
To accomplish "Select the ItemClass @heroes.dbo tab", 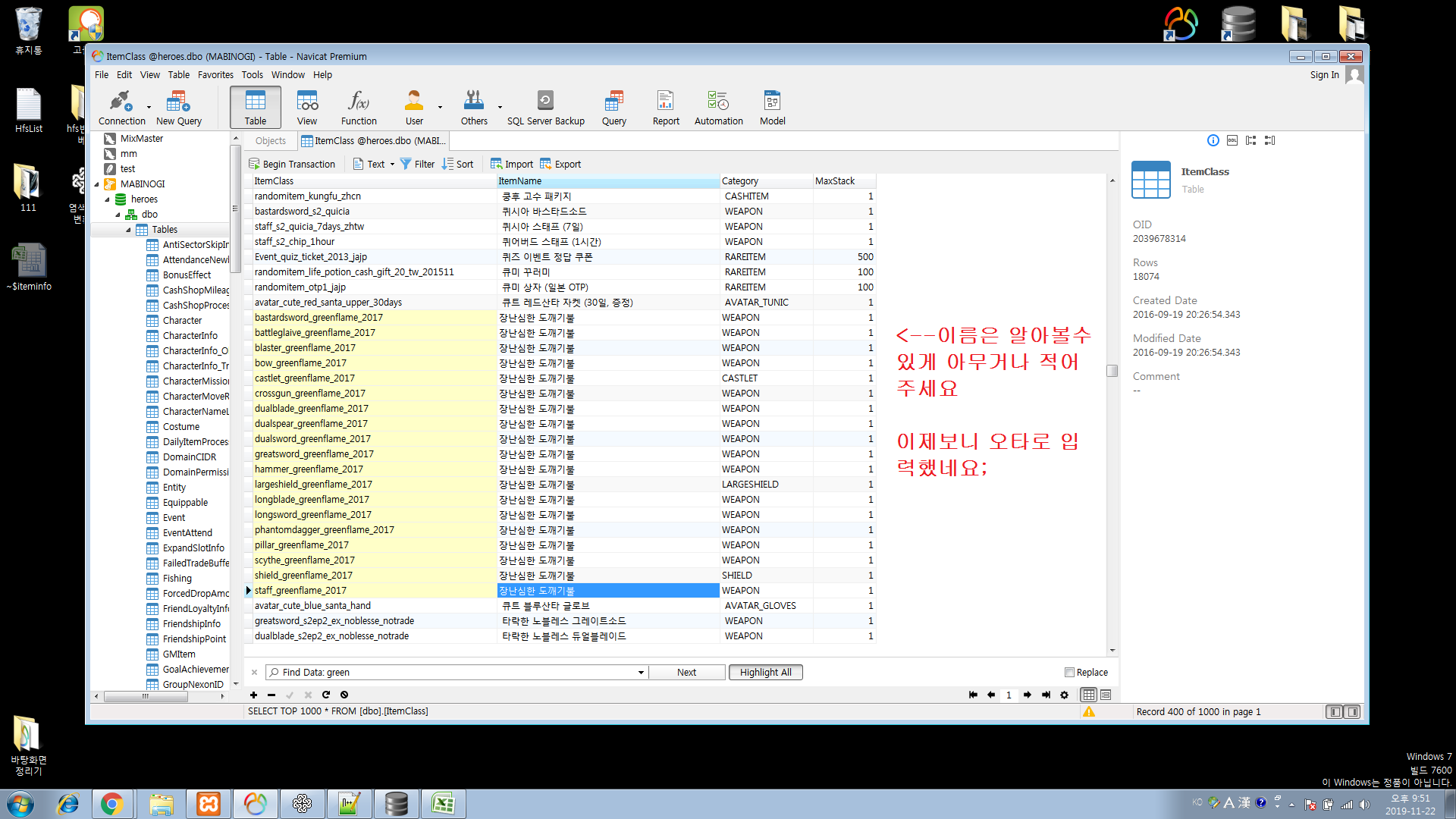I will pyautogui.click(x=373, y=141).
